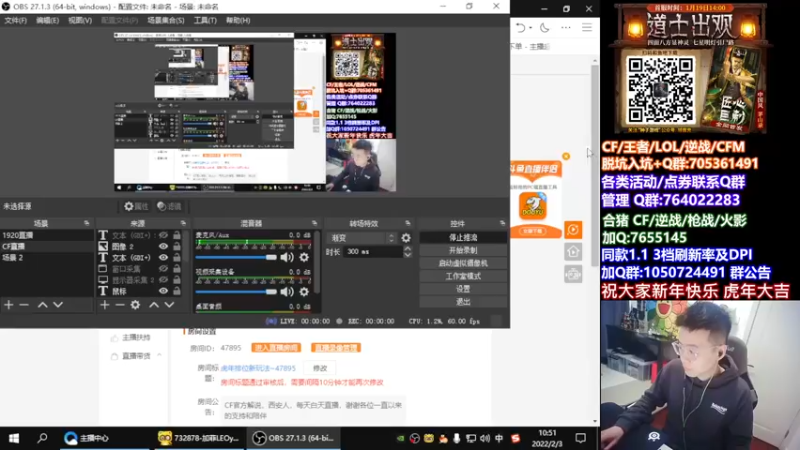The width and height of the screenshot is (800, 450).
Task: Toggle lock for 图像 2 source
Action: (177, 246)
